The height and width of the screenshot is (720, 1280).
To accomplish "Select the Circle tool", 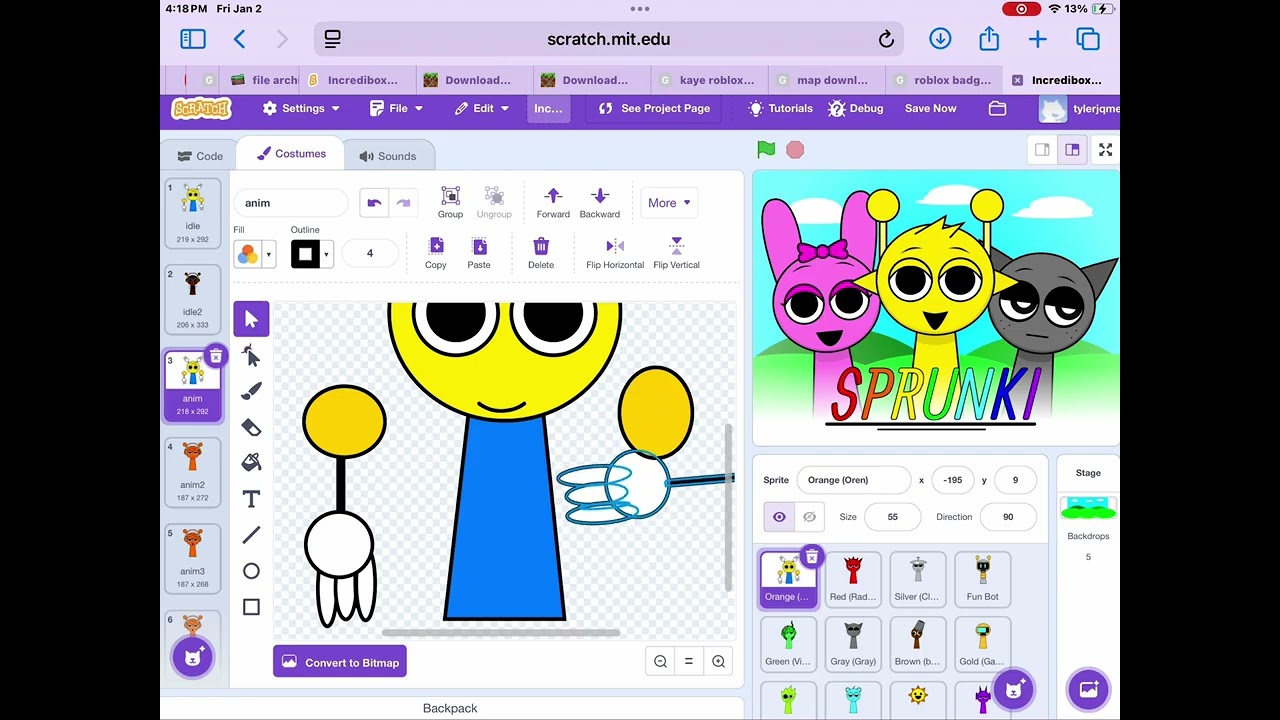I will coord(251,571).
